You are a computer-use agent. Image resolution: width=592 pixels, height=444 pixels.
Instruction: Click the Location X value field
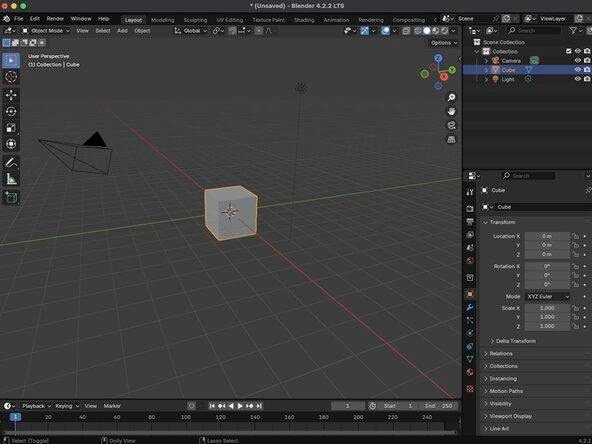coord(547,236)
